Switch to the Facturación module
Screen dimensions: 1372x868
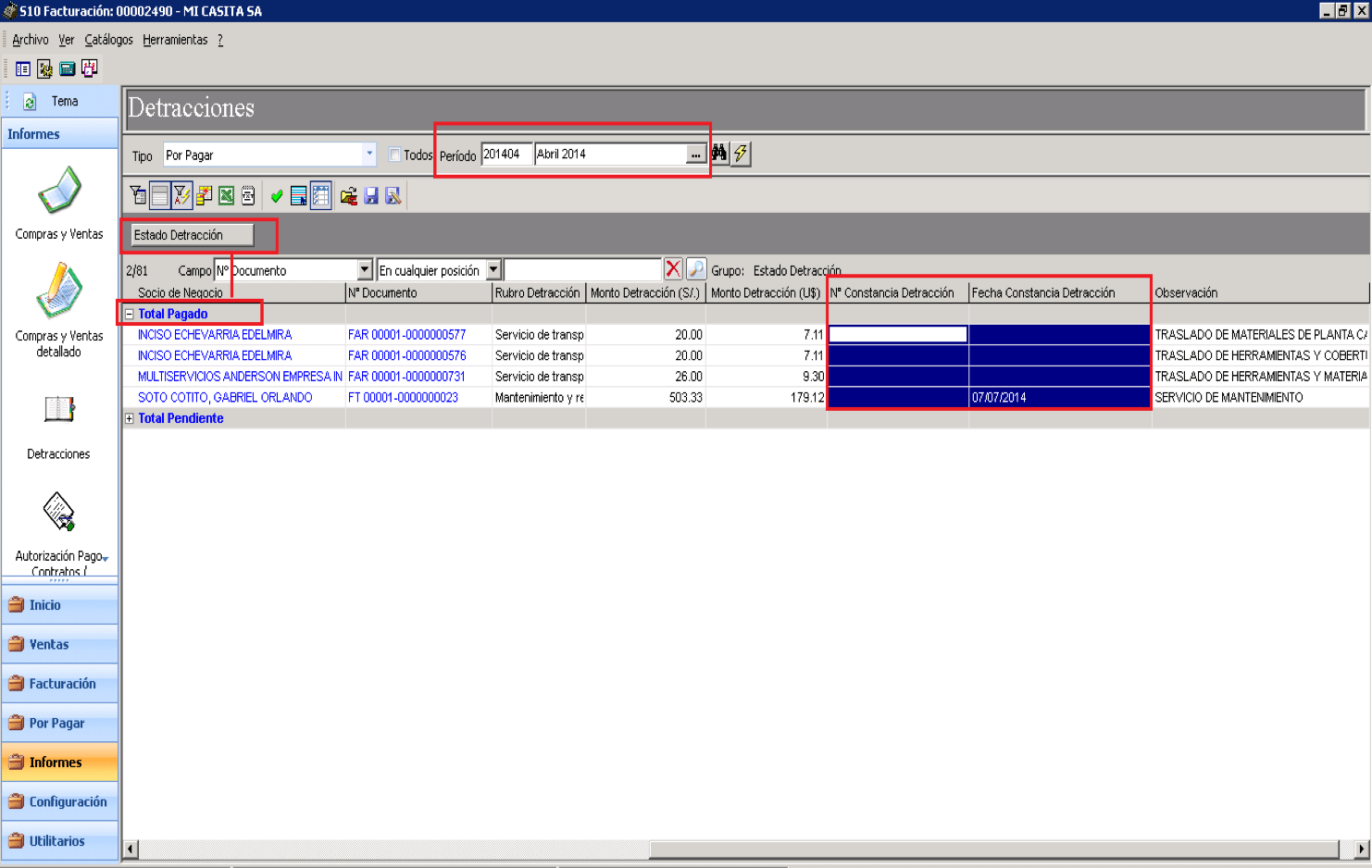(x=60, y=684)
